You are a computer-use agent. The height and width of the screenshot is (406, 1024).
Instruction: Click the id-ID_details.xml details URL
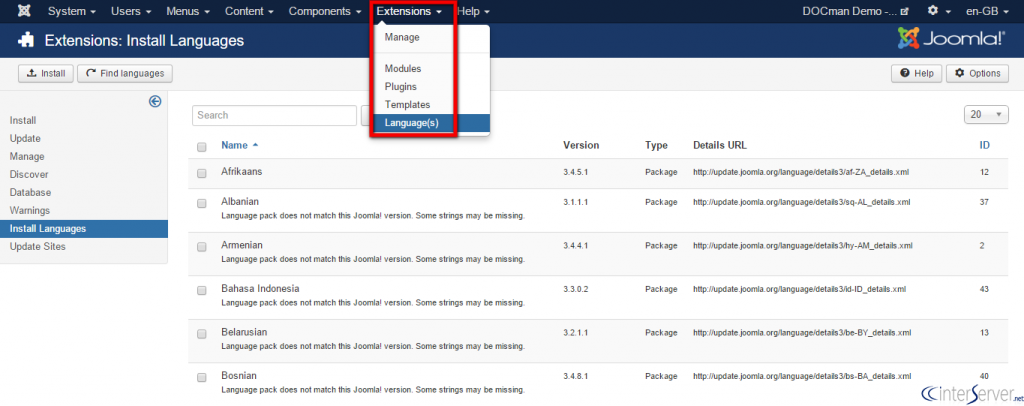(x=799, y=289)
